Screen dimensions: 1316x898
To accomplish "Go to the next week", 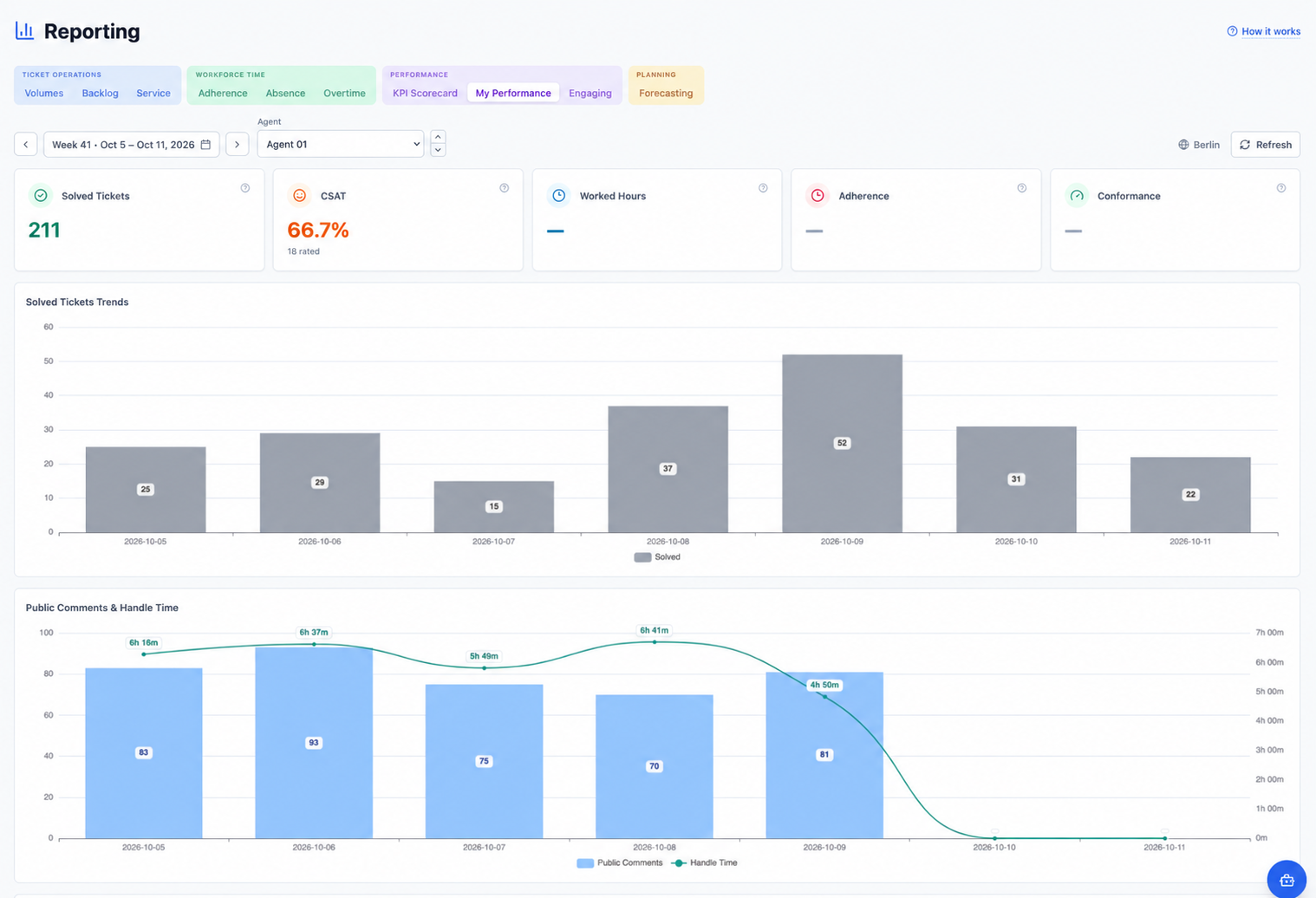I will 238,145.
